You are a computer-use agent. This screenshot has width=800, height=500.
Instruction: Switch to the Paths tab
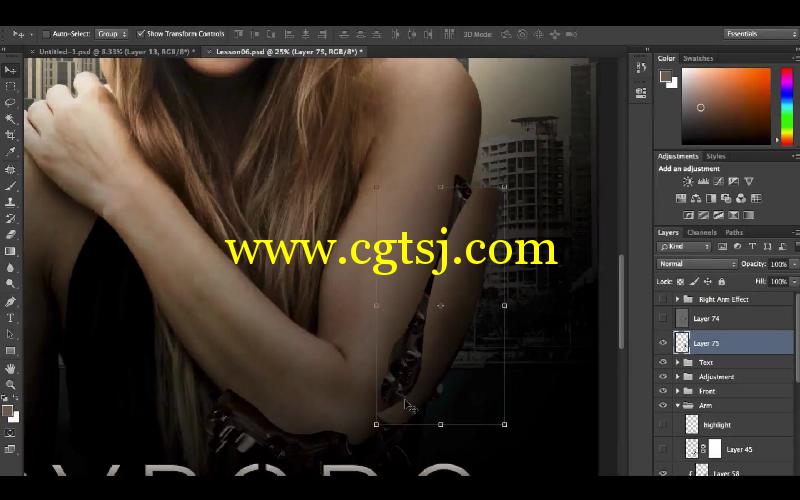pos(734,233)
